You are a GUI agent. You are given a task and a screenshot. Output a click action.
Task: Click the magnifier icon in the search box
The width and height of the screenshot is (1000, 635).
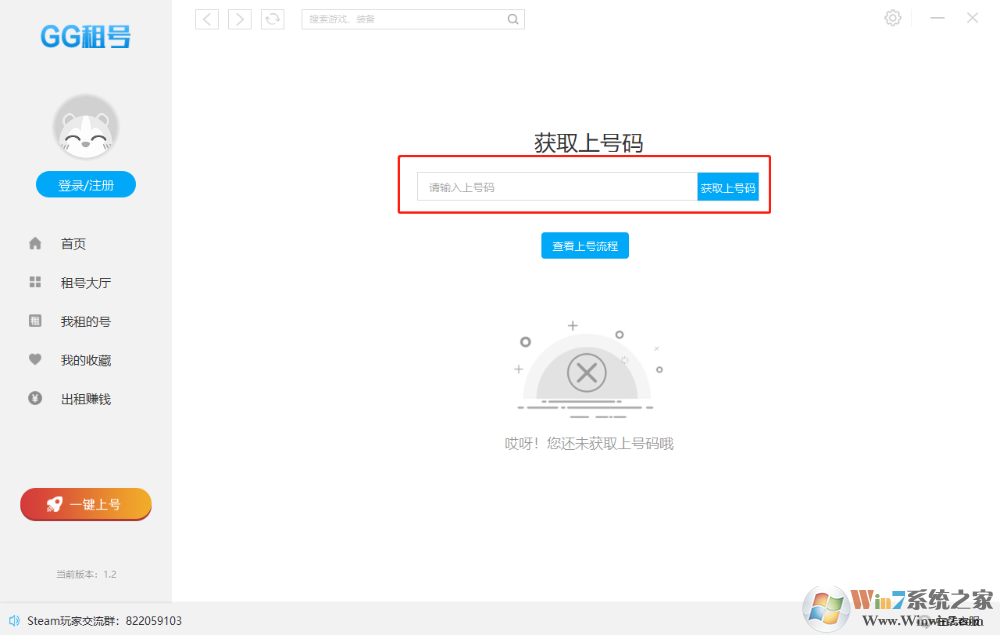click(513, 18)
